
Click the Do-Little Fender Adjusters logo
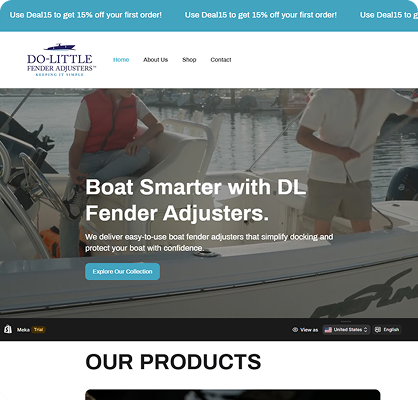61,60
